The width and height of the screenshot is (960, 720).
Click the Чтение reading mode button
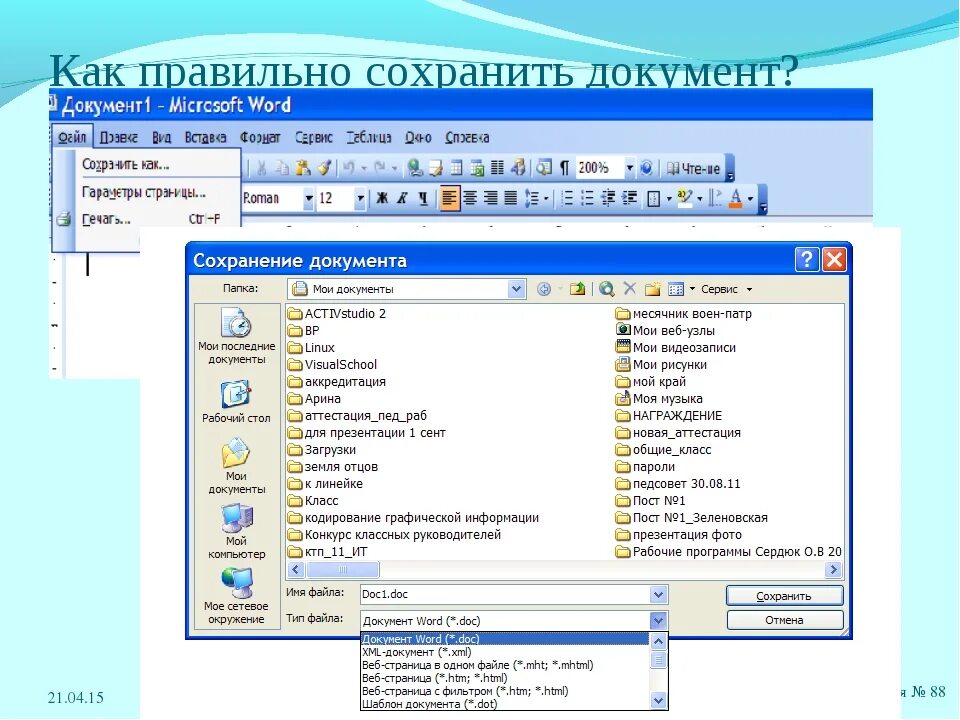(693, 168)
